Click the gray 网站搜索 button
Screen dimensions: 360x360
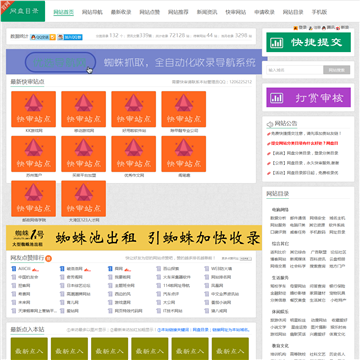tap(336, 70)
